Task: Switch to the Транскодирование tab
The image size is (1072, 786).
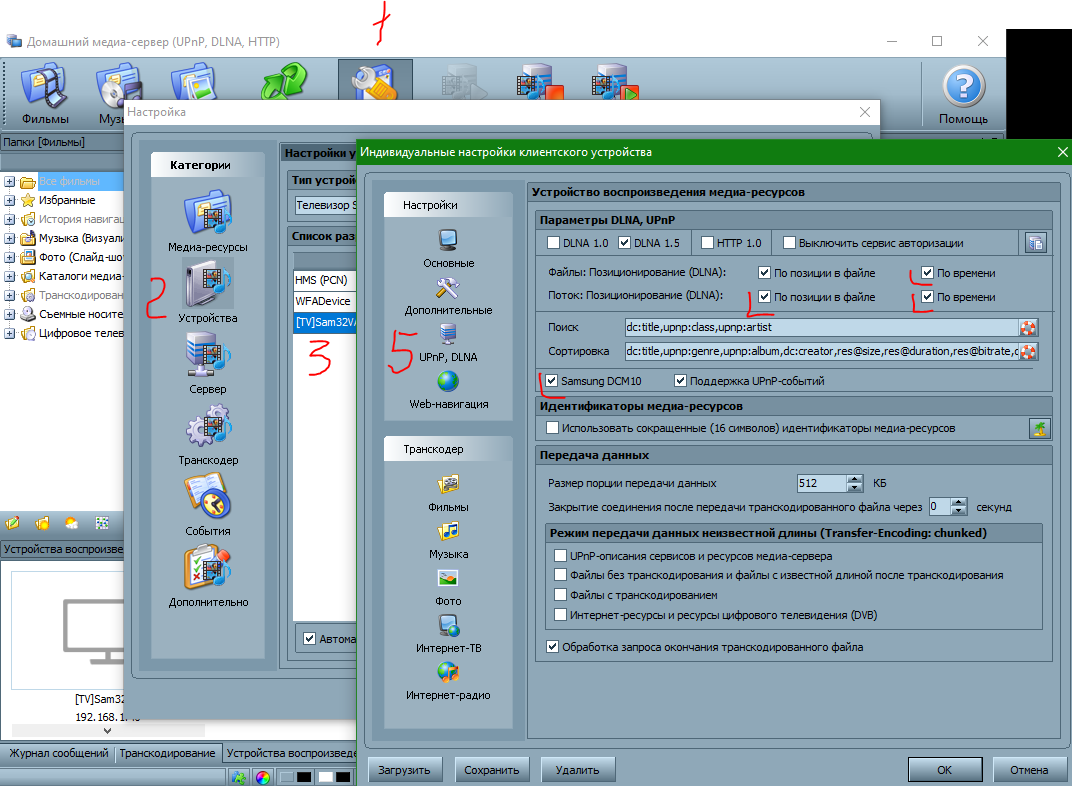Action: (x=167, y=753)
